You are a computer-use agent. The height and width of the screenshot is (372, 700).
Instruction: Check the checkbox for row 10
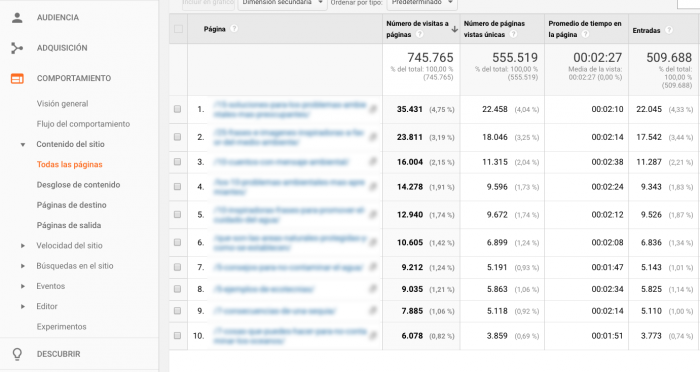[177, 335]
